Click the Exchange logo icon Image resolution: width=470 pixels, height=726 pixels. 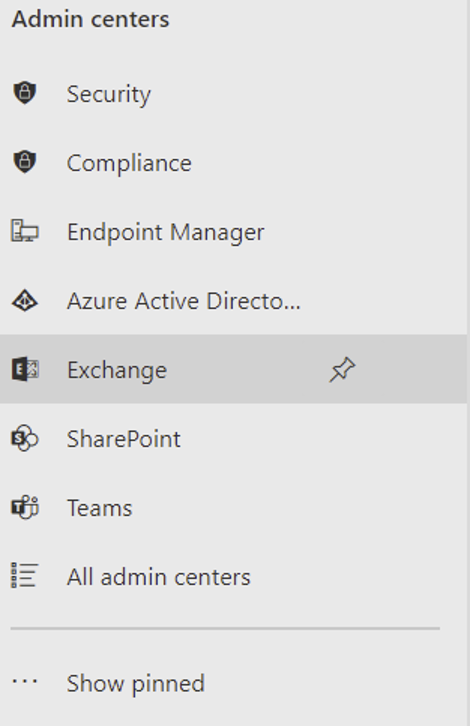25,369
